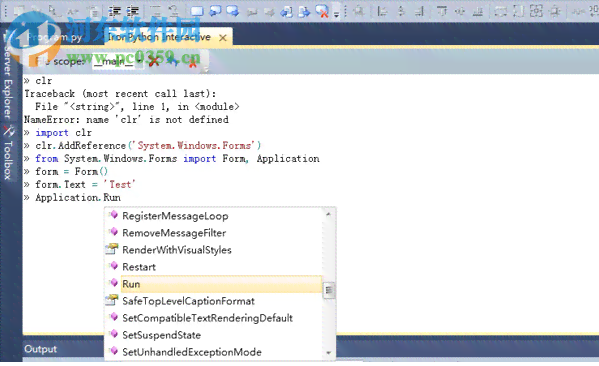Click the comment out selected lines icon
This screenshot has width=599, height=366.
(156, 11)
